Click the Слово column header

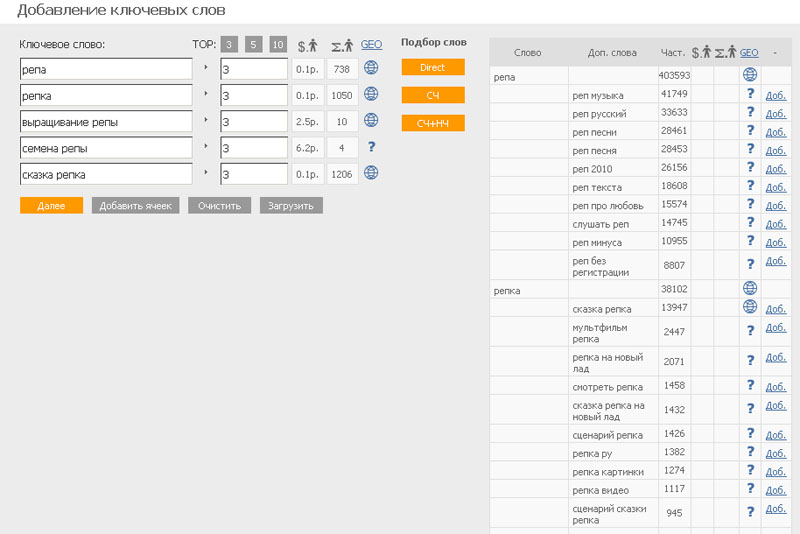(528, 53)
